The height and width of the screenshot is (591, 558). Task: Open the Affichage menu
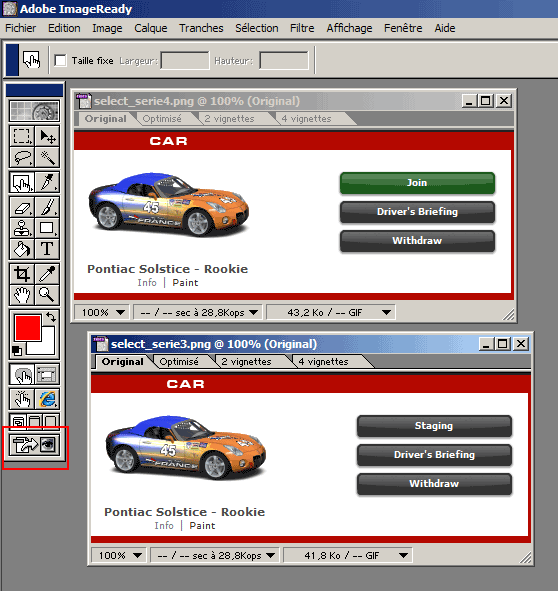[x=350, y=28]
